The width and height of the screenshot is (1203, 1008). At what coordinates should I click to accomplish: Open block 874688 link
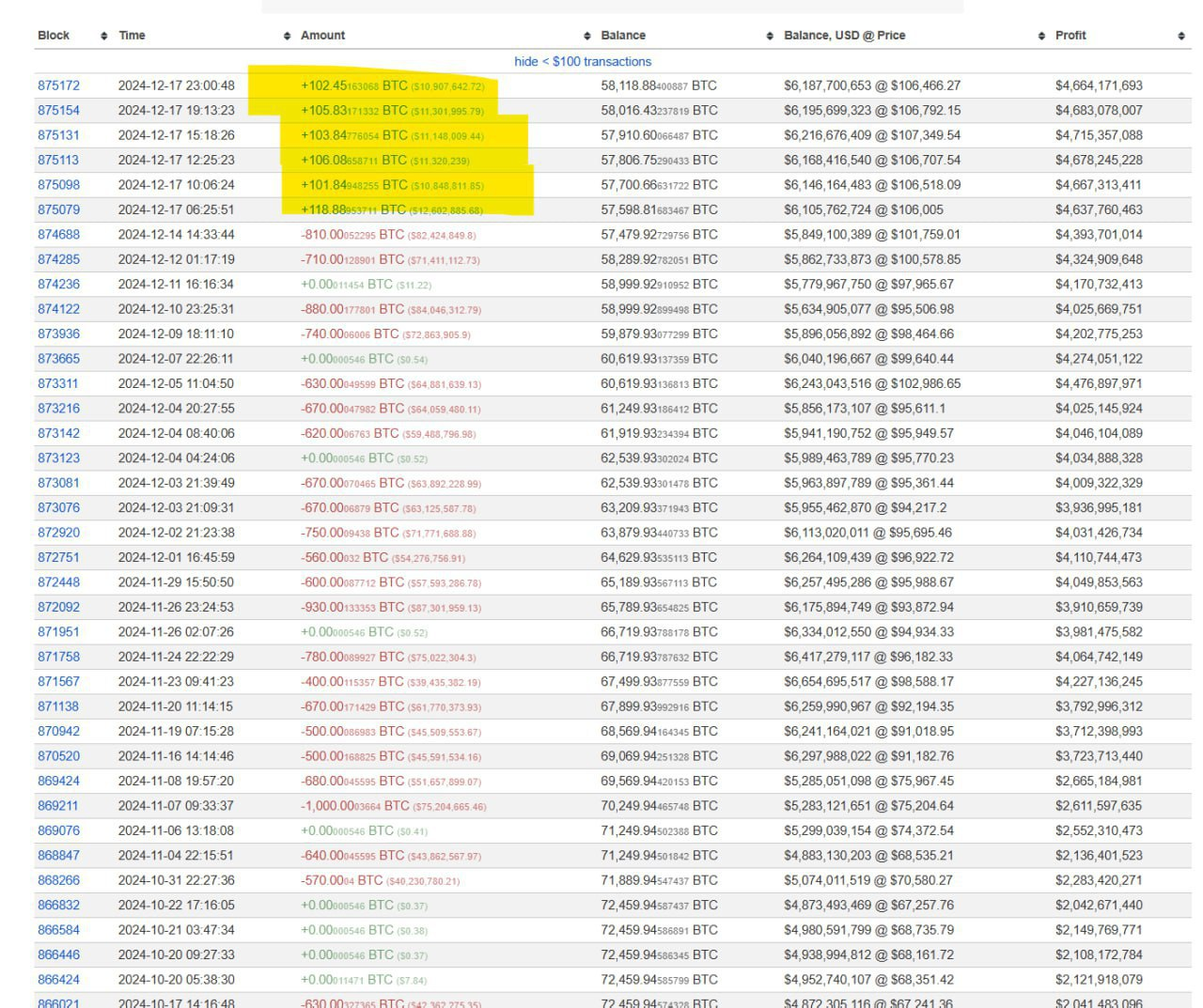[58, 234]
